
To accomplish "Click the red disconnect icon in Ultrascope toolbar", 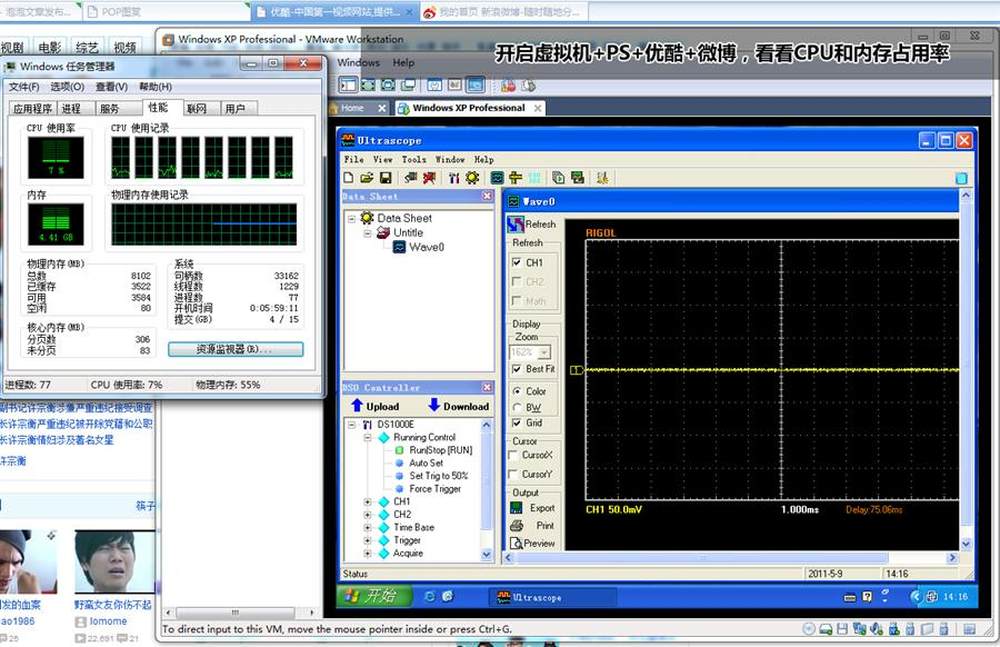I will [x=429, y=178].
